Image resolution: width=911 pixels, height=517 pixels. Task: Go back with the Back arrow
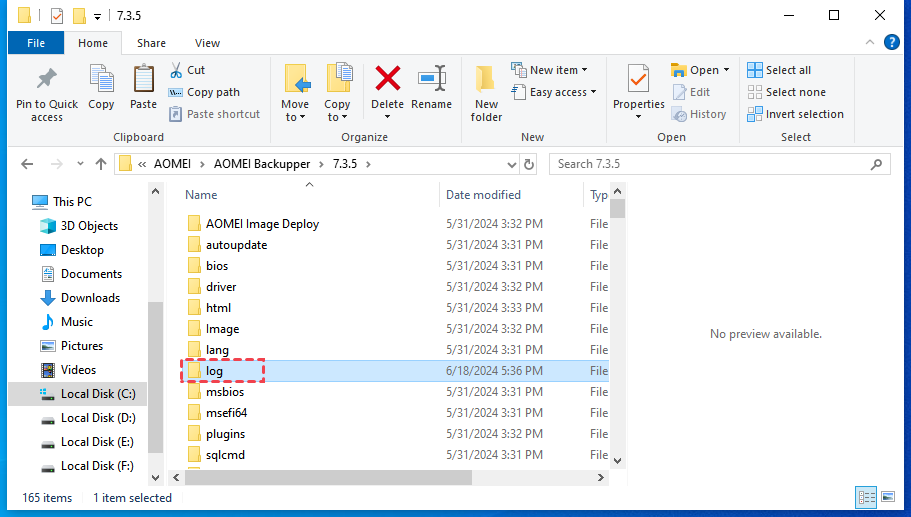point(27,164)
